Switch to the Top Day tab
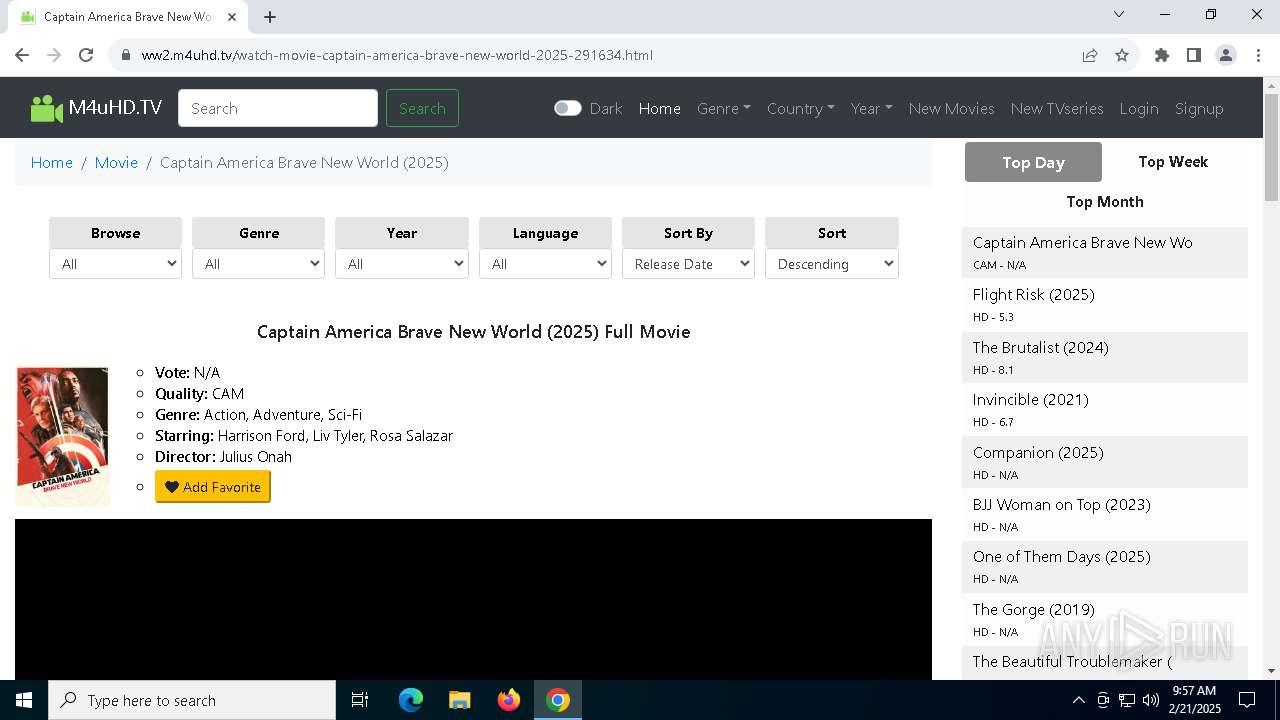The image size is (1280, 720). 1033,162
